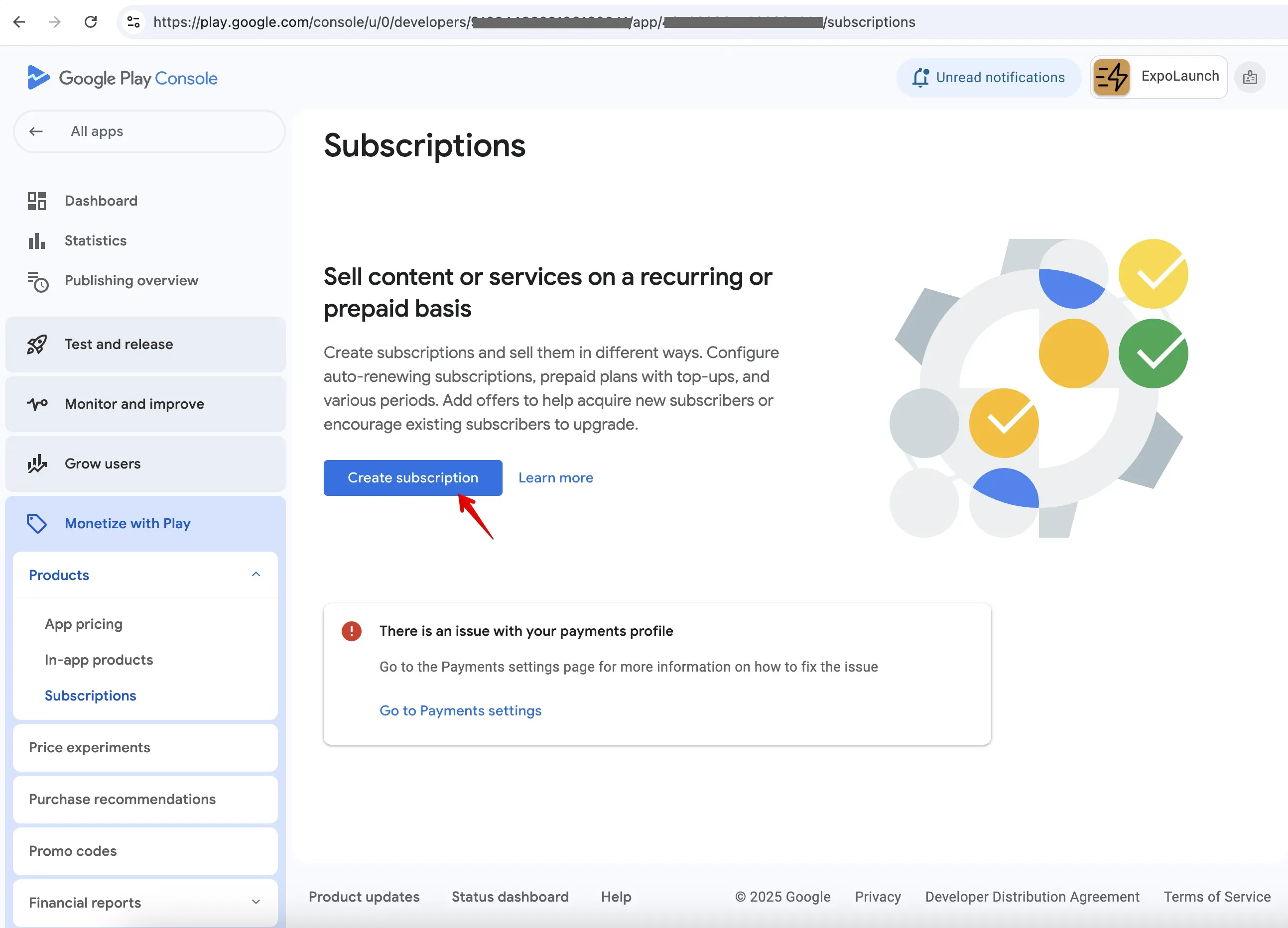The image size is (1288, 928).
Task: Click the Learn more link
Action: pyautogui.click(x=555, y=478)
